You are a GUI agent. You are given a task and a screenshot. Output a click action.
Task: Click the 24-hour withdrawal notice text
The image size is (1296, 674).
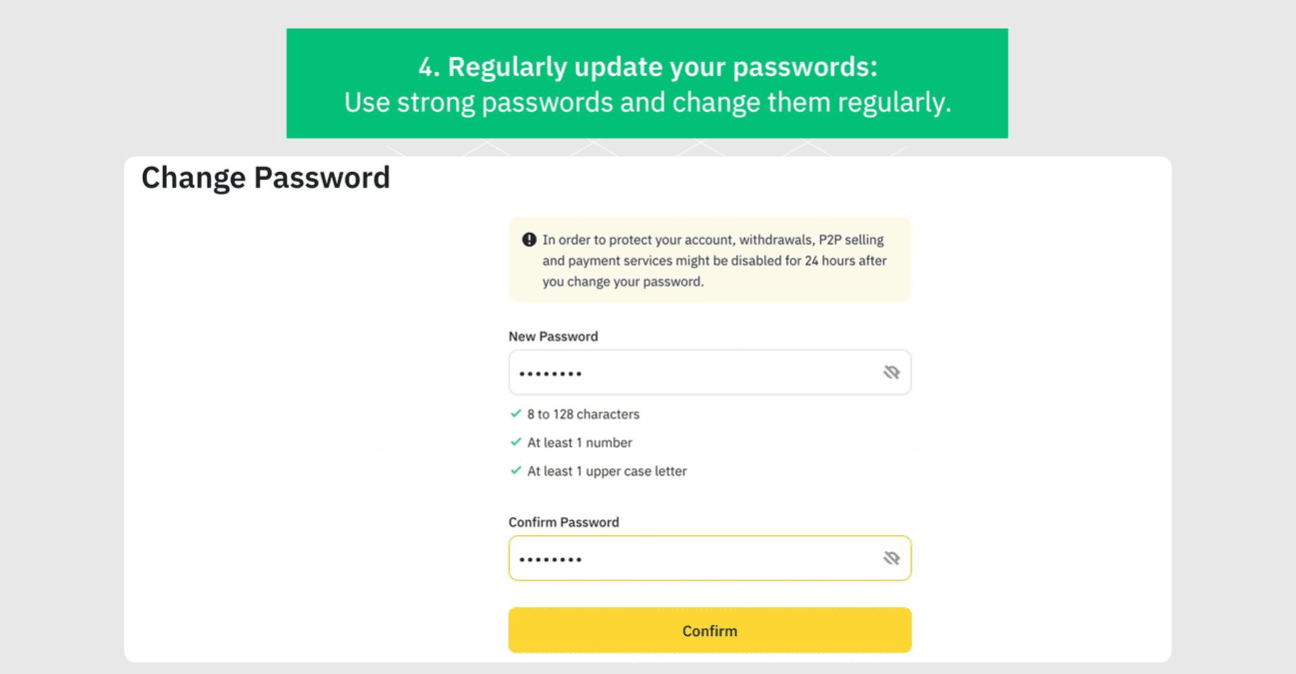714,261
